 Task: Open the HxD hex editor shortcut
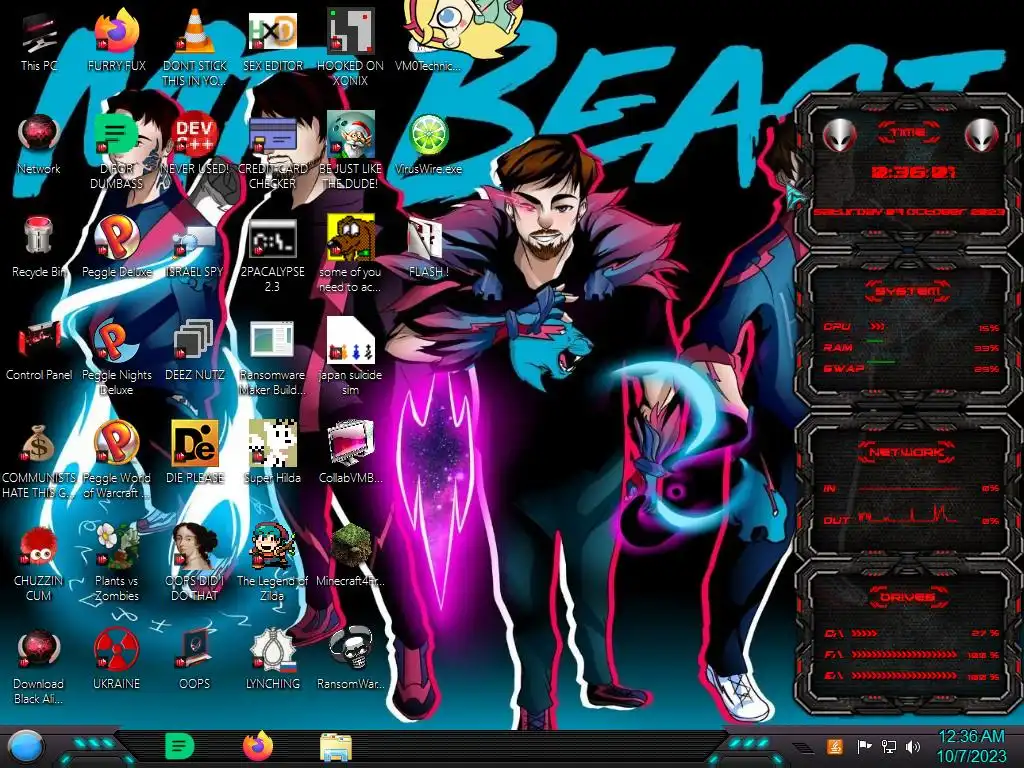tap(272, 31)
